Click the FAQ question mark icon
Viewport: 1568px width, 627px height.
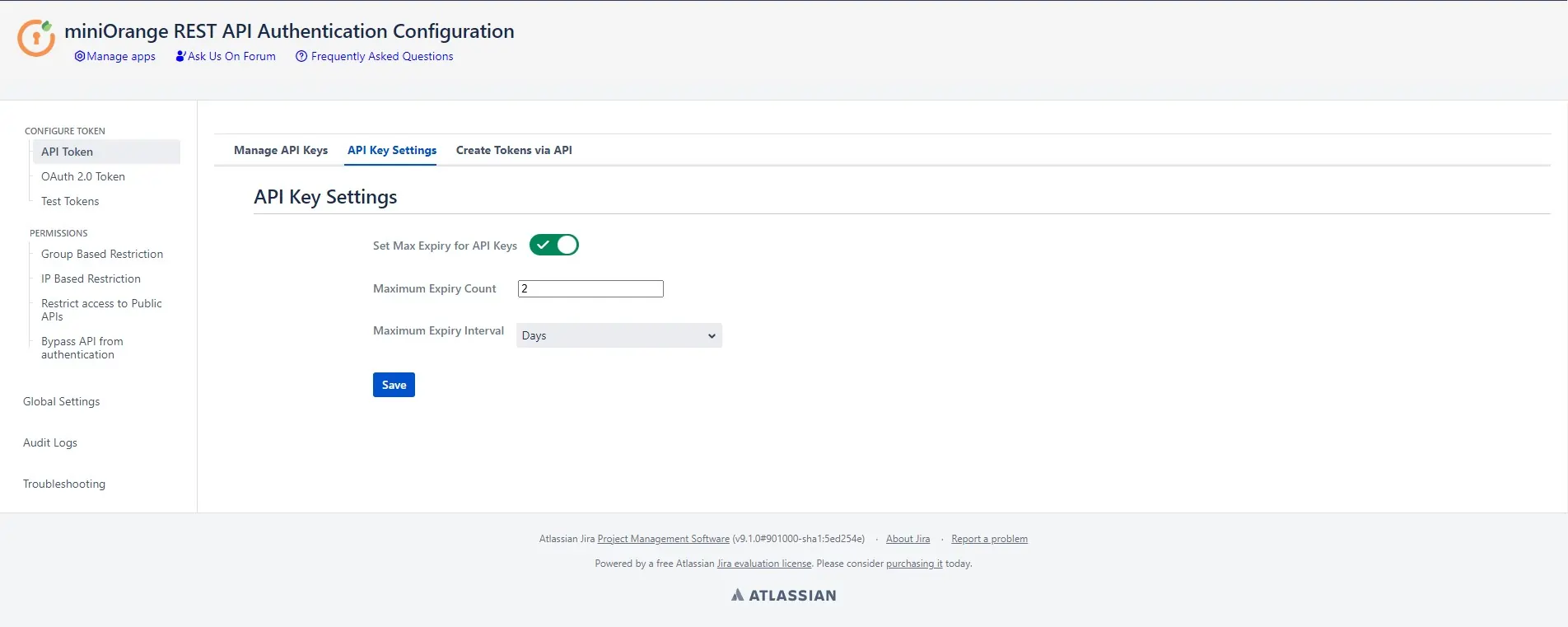coord(301,56)
